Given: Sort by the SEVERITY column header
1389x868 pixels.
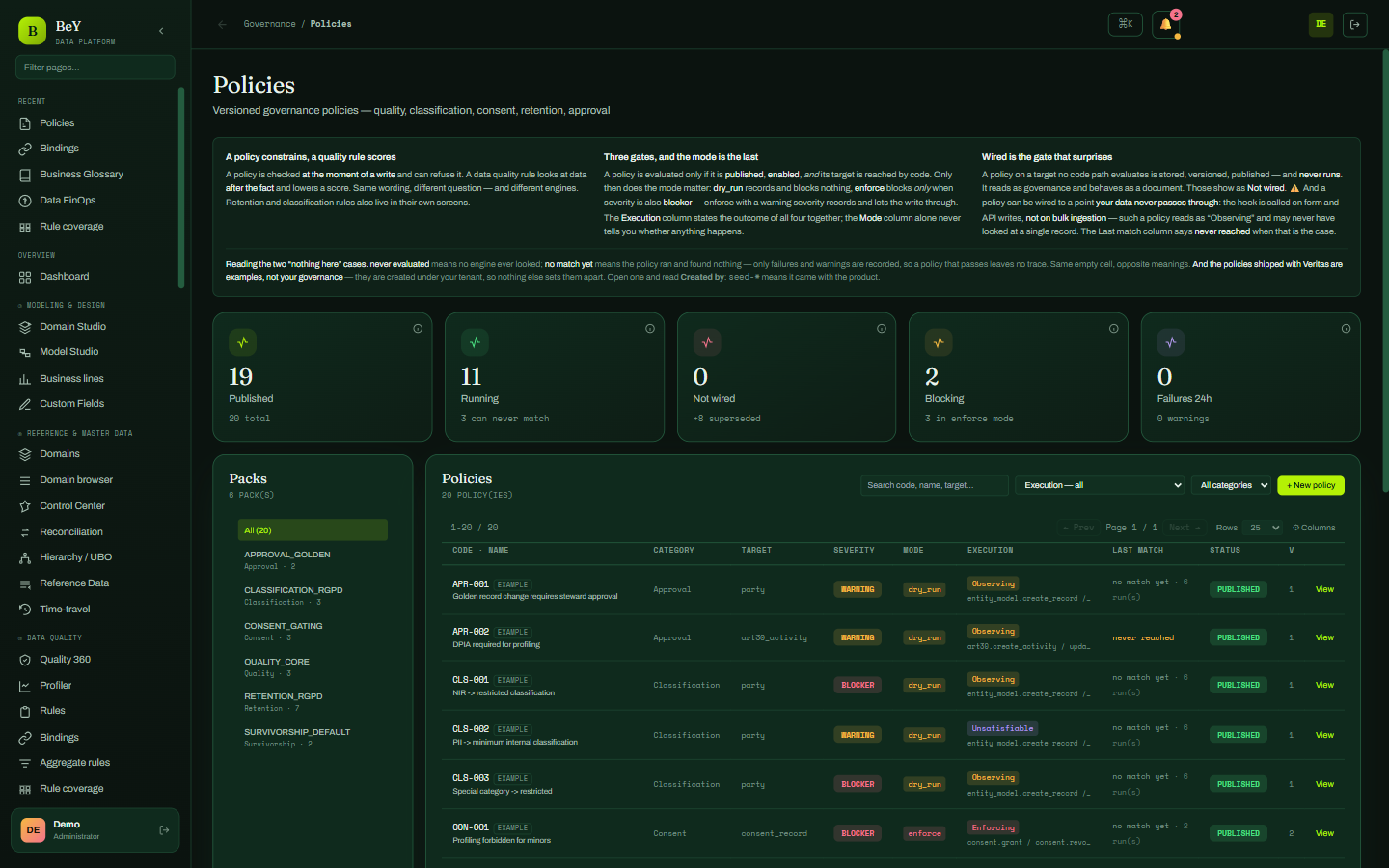Looking at the screenshot, I should click(854, 551).
